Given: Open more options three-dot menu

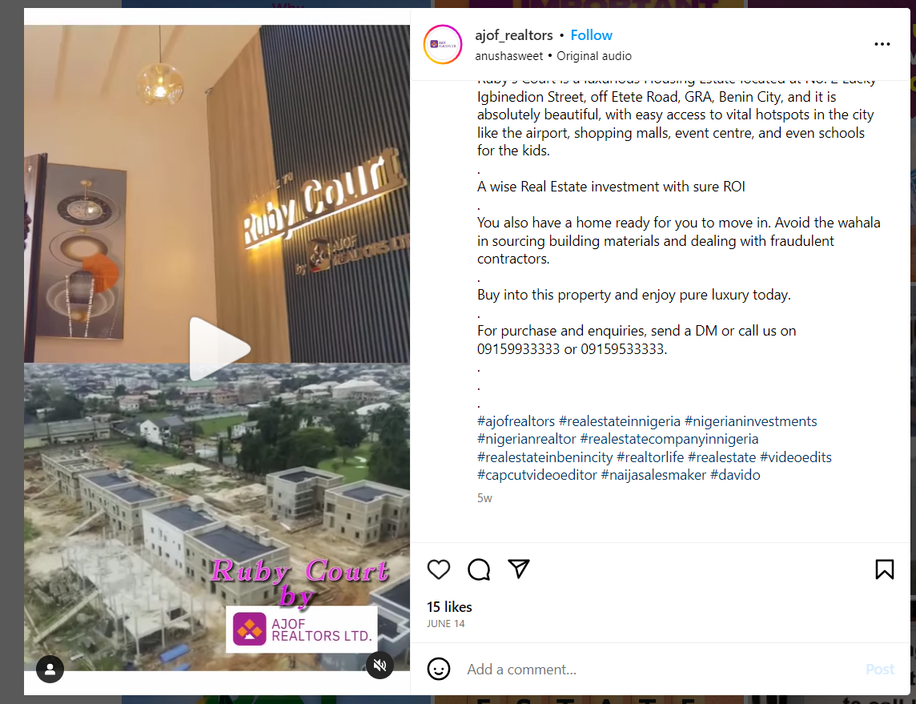Looking at the screenshot, I should coord(882,44).
